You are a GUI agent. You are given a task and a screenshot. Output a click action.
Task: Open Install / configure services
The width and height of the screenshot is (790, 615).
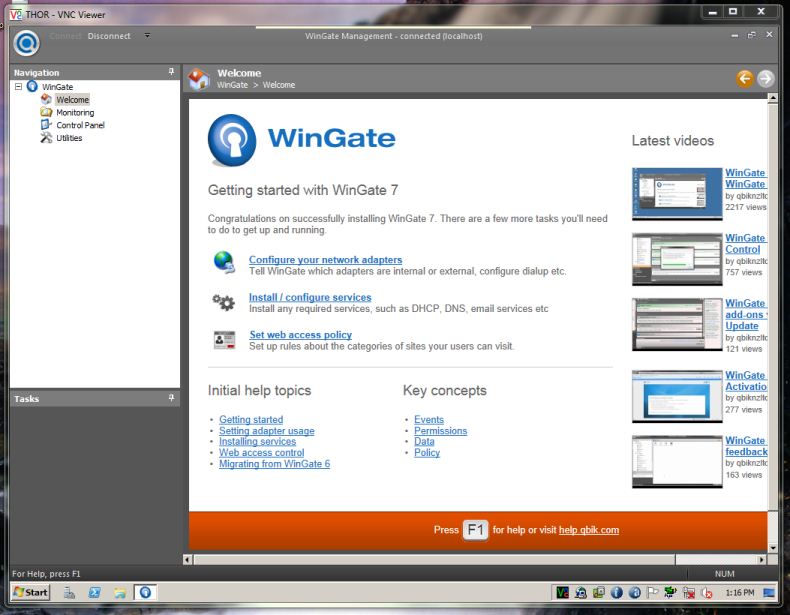pyautogui.click(x=310, y=297)
